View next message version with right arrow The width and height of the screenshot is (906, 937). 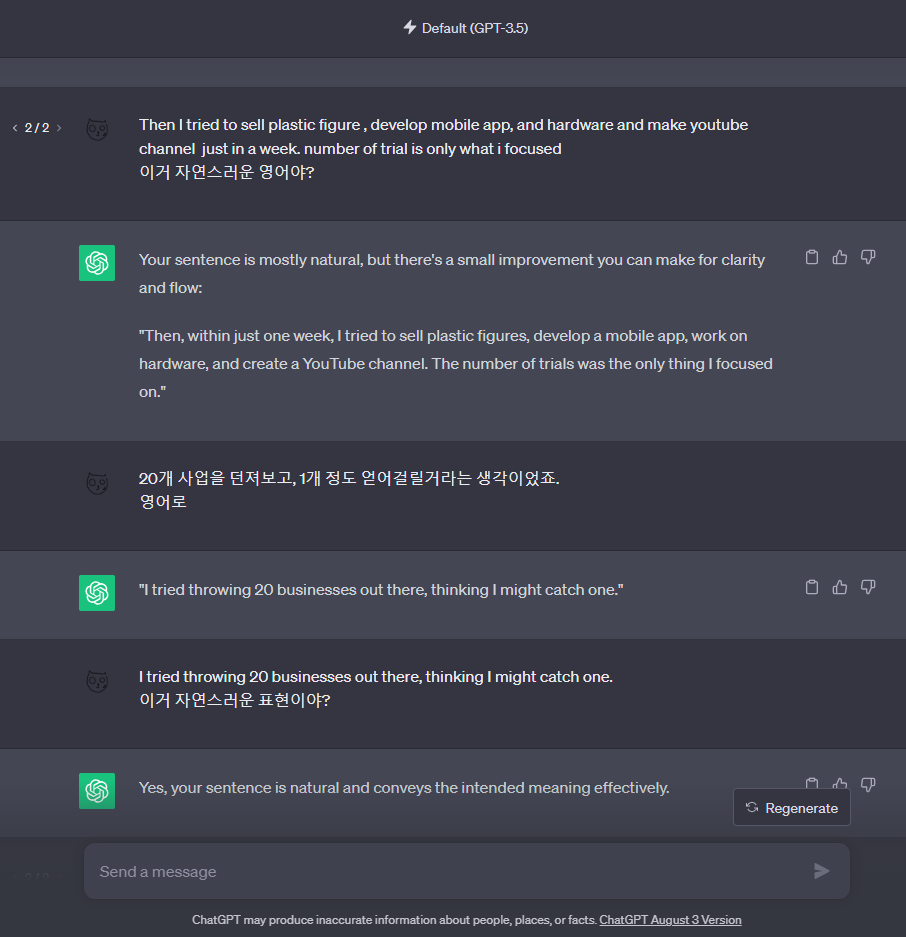coord(58,128)
